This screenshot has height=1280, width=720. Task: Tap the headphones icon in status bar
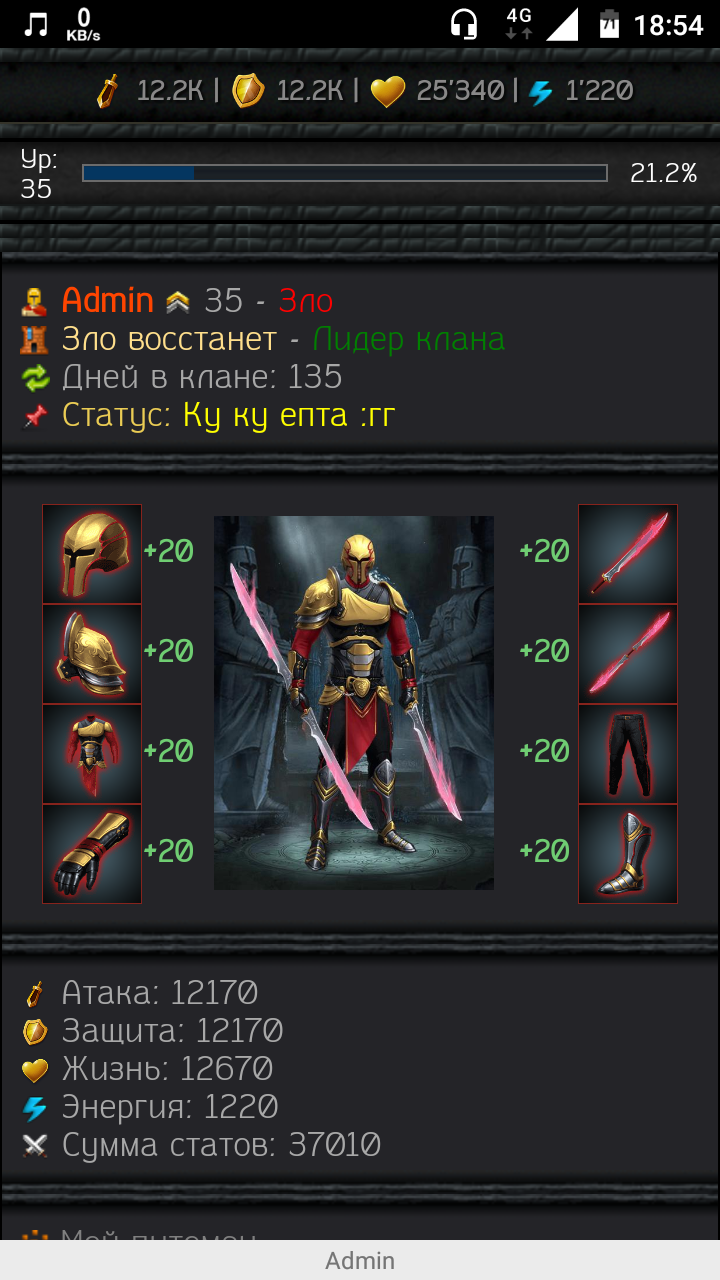point(464,24)
